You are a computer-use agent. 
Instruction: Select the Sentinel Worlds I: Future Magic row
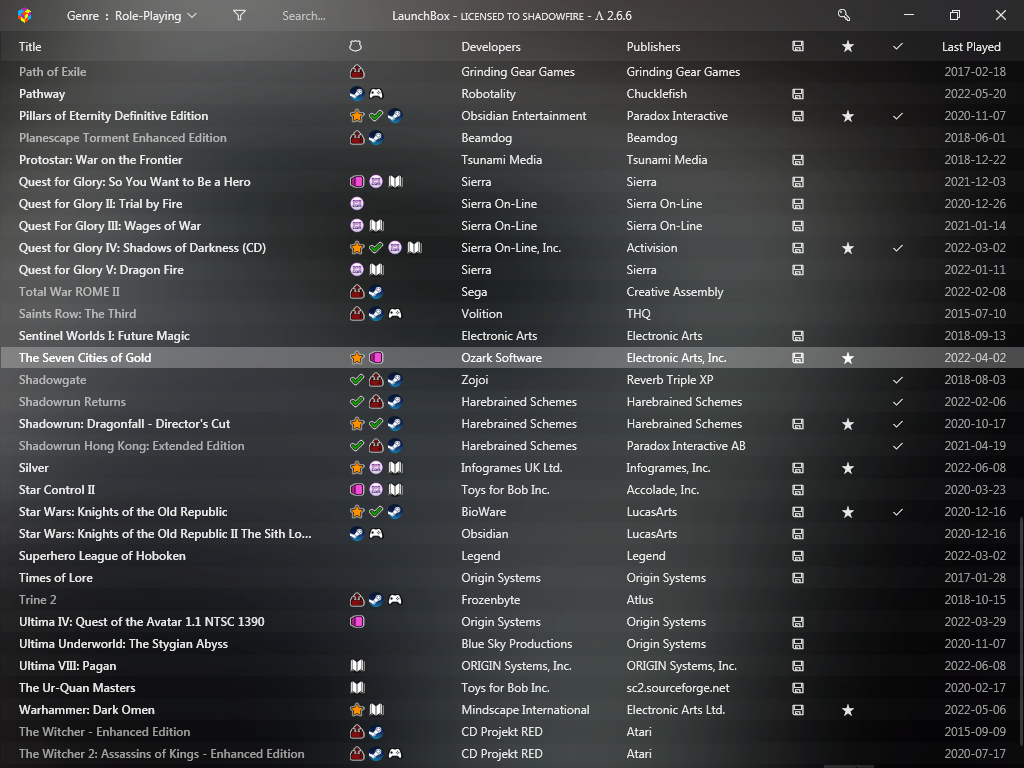point(512,336)
